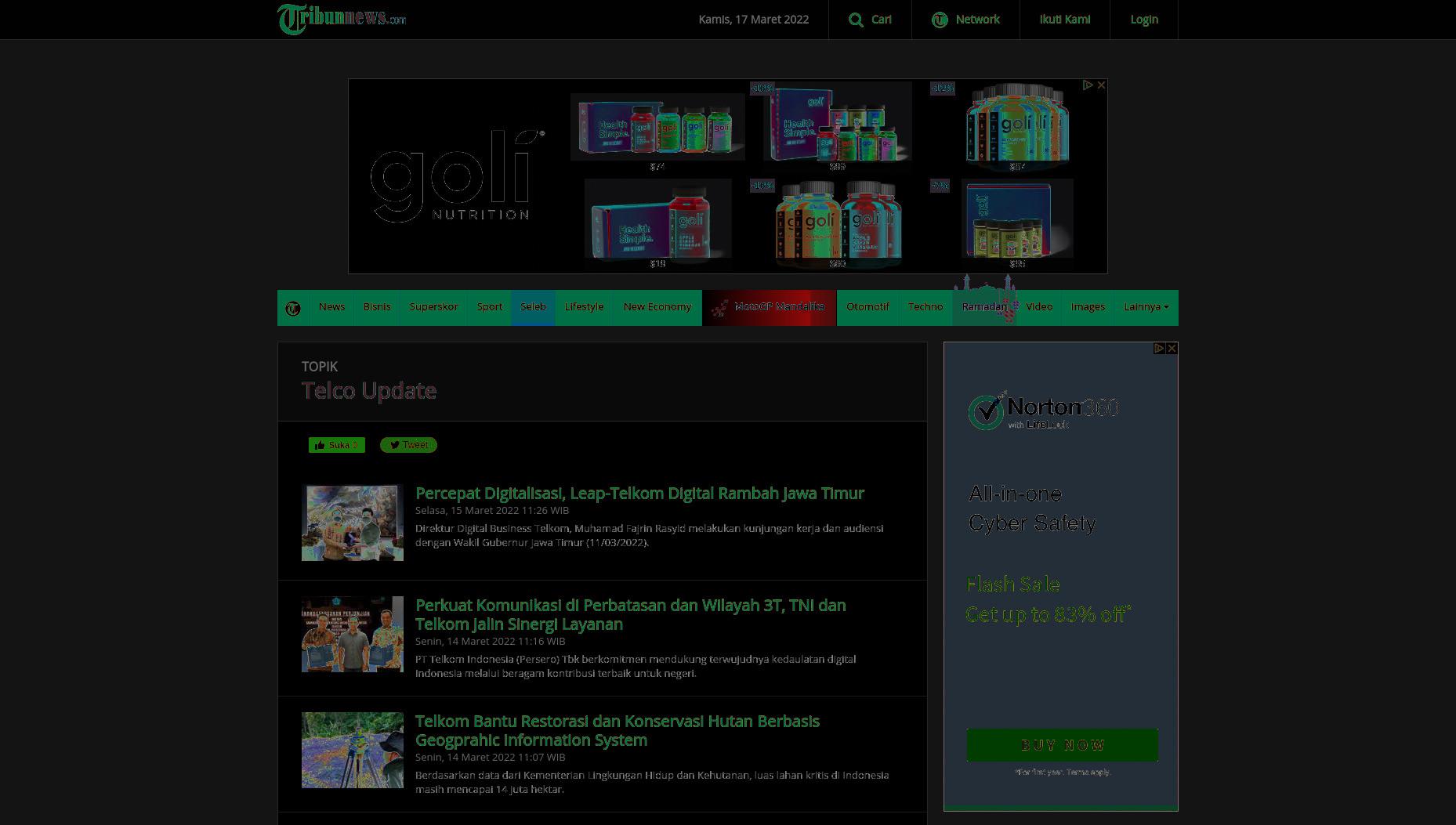Screen dimensions: 1456x825
Task: Click the TOPIK label
Action: click(320, 367)
